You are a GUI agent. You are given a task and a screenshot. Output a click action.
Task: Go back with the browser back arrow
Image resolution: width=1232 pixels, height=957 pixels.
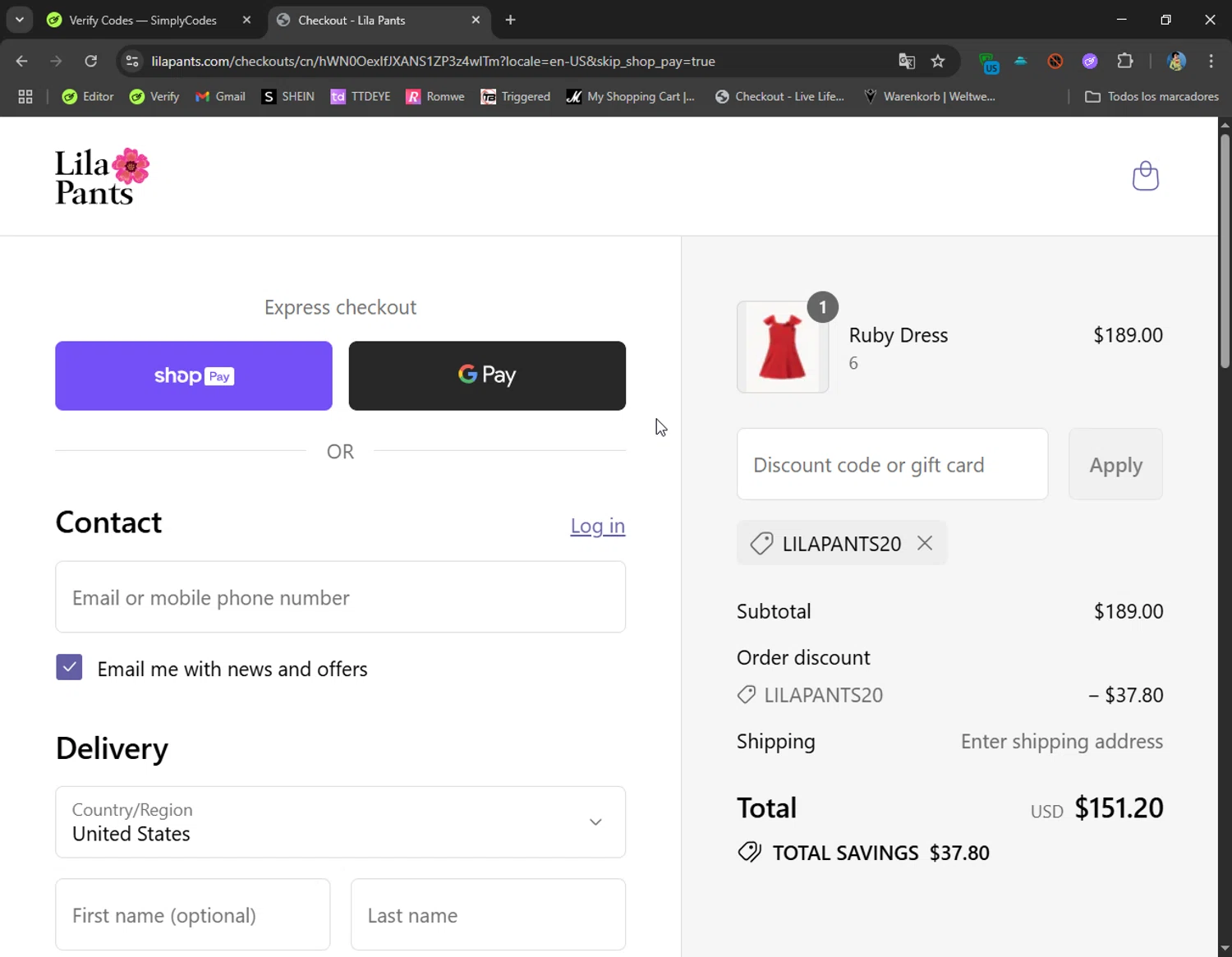pyautogui.click(x=22, y=61)
